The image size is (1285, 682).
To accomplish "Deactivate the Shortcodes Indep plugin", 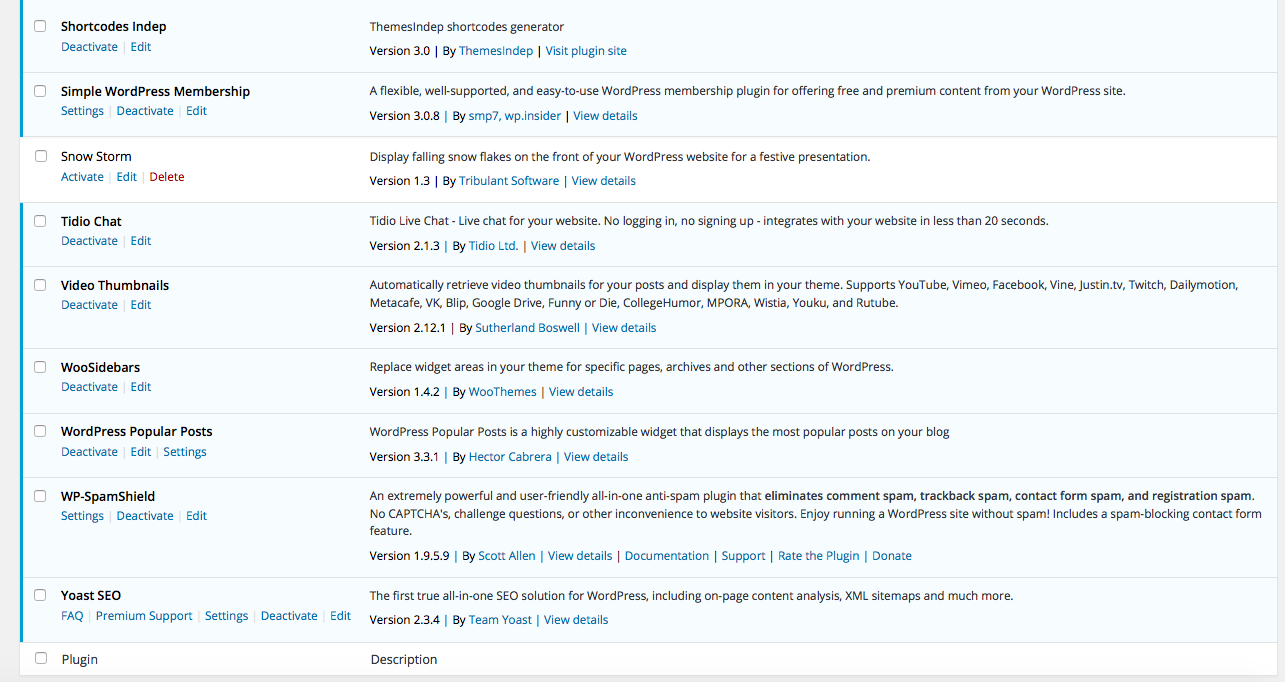I will (x=89, y=47).
